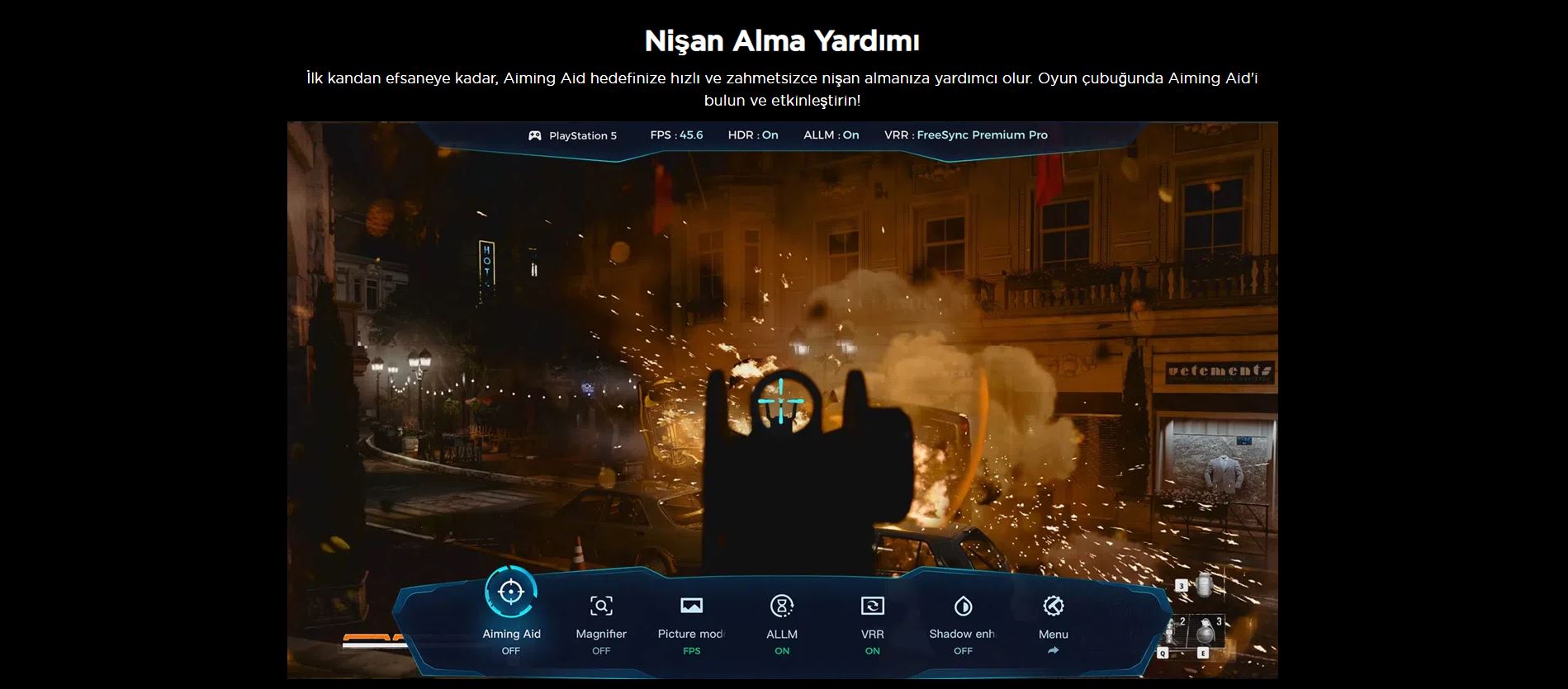Click the 'Nişan Alma Yardımı' heading
1568x689 pixels.
tap(782, 40)
